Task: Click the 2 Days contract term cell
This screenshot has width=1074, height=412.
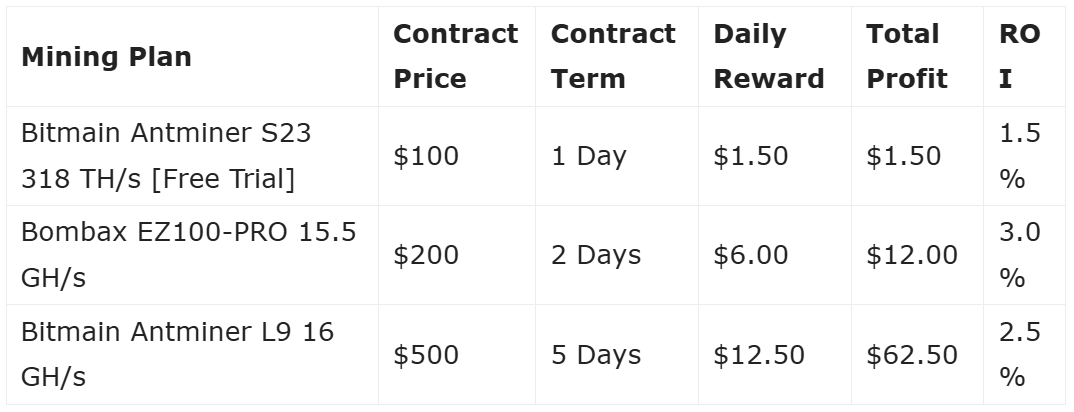Action: click(596, 255)
